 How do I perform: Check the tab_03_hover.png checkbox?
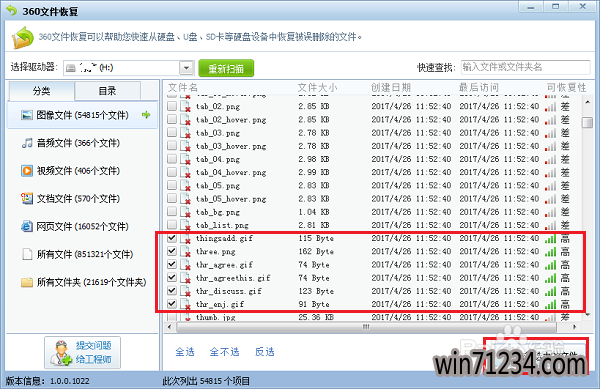point(172,146)
